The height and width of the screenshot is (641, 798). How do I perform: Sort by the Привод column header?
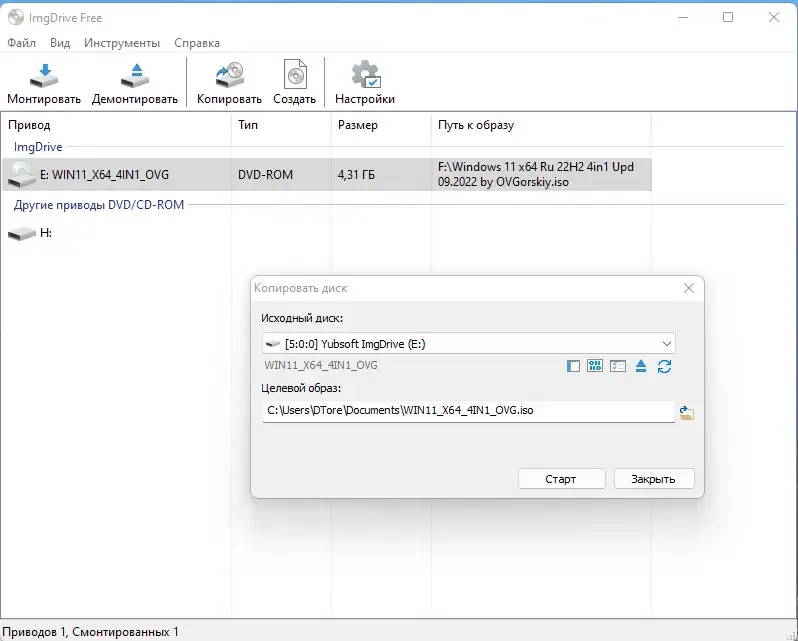(x=117, y=125)
